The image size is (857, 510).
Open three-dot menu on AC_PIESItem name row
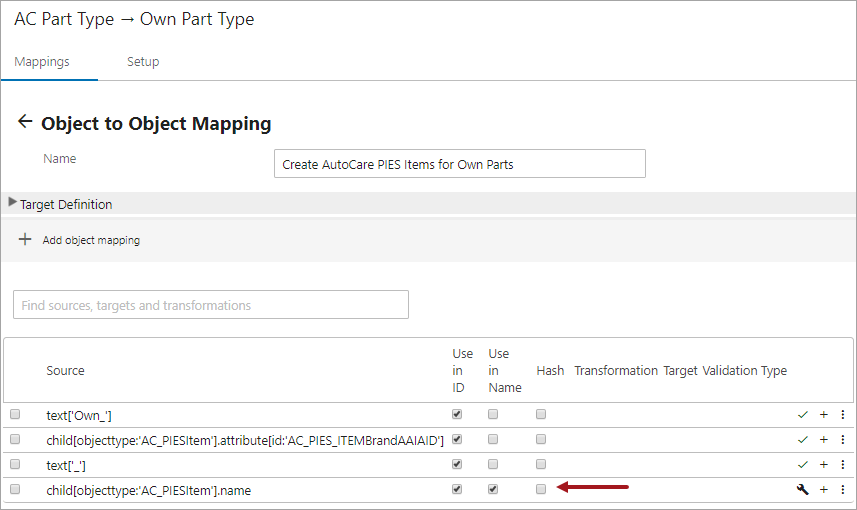[x=843, y=489]
